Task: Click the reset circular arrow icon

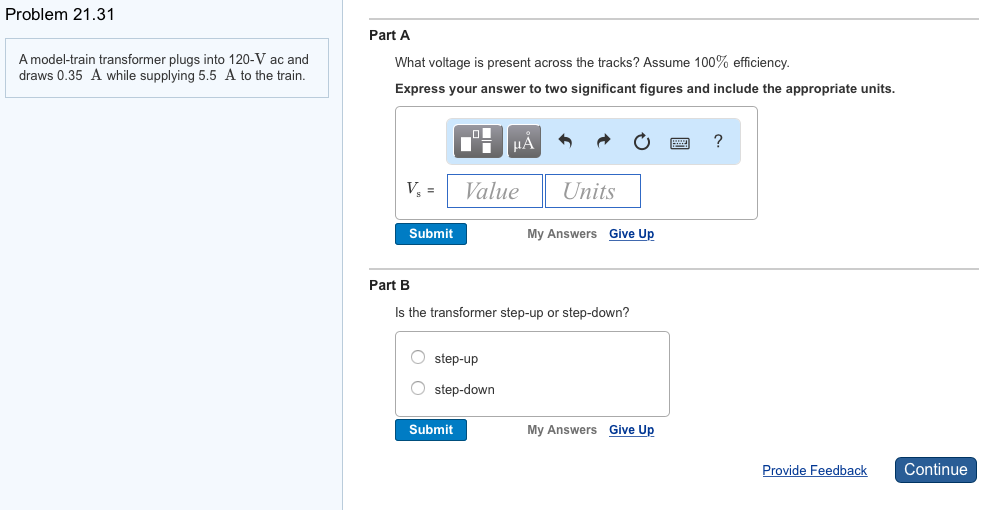Action: click(x=641, y=142)
